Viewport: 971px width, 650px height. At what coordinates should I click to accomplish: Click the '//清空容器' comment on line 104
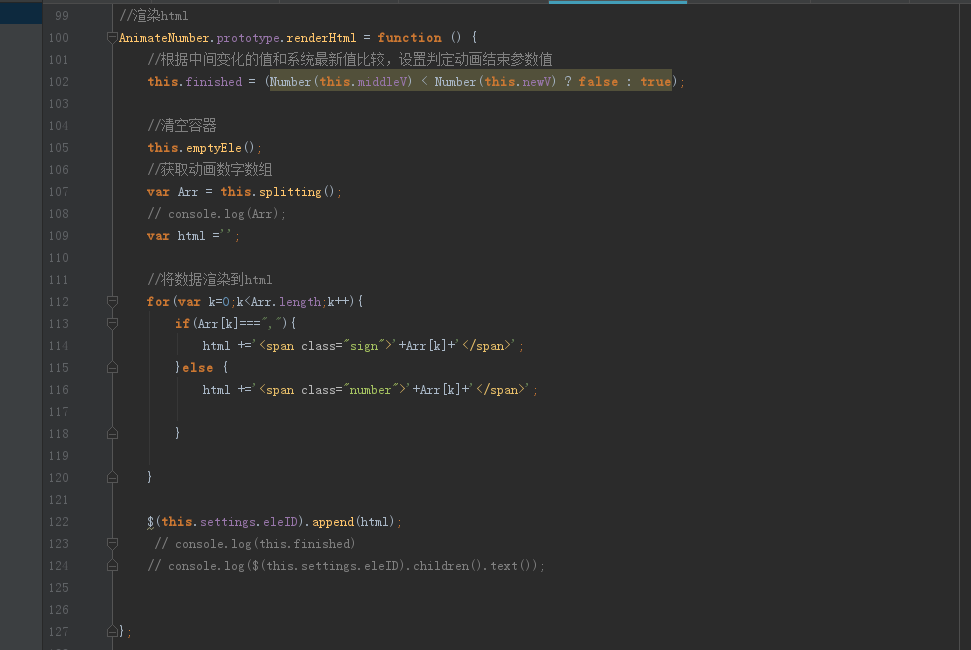tap(182, 126)
